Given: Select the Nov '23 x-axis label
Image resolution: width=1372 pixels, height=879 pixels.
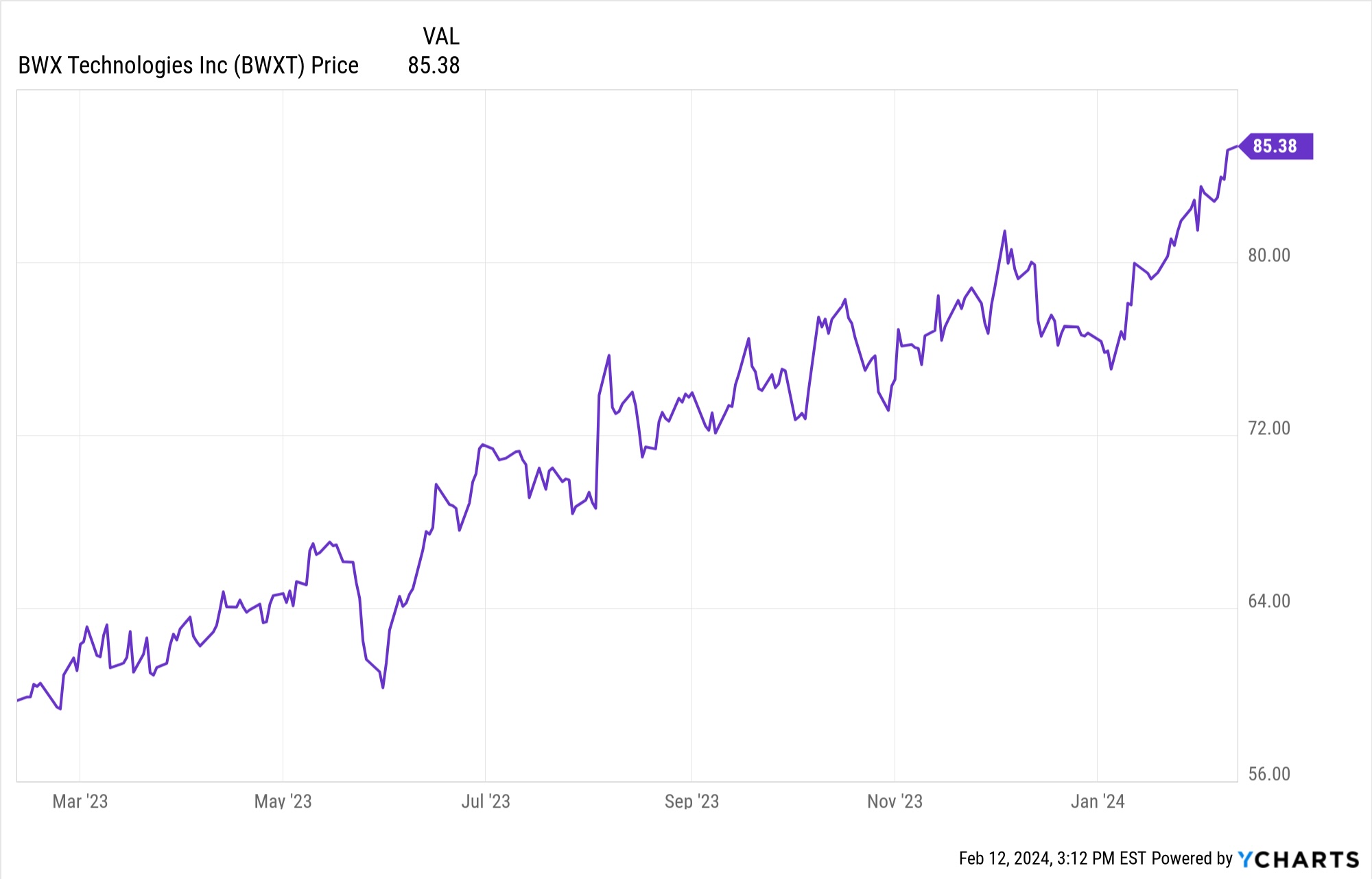Looking at the screenshot, I should [895, 801].
